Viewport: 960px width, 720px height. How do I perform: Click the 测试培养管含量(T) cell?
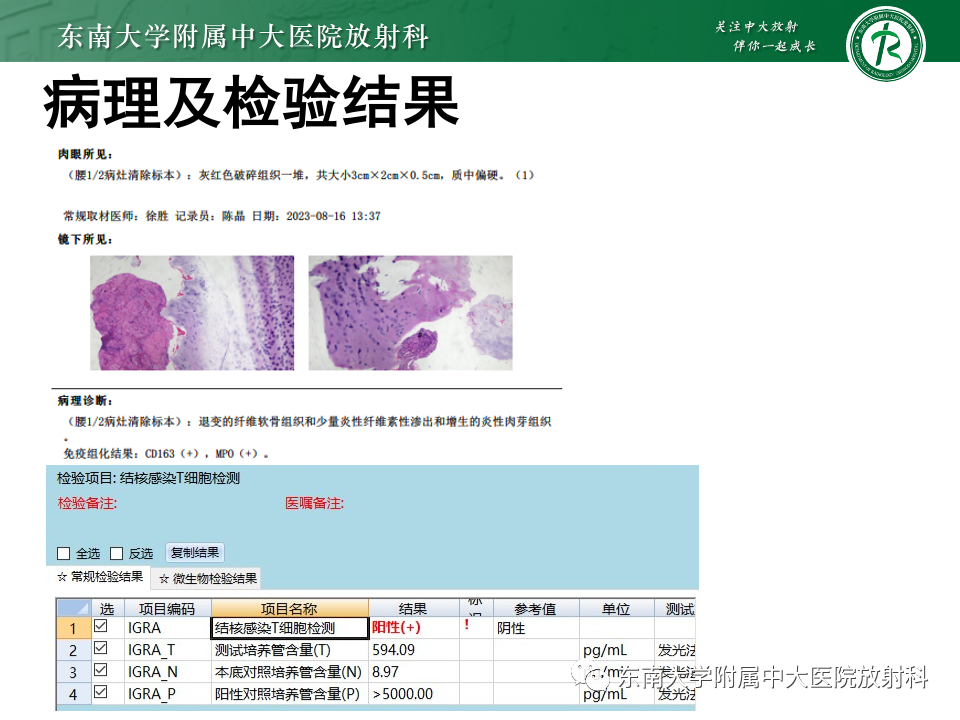[x=290, y=650]
